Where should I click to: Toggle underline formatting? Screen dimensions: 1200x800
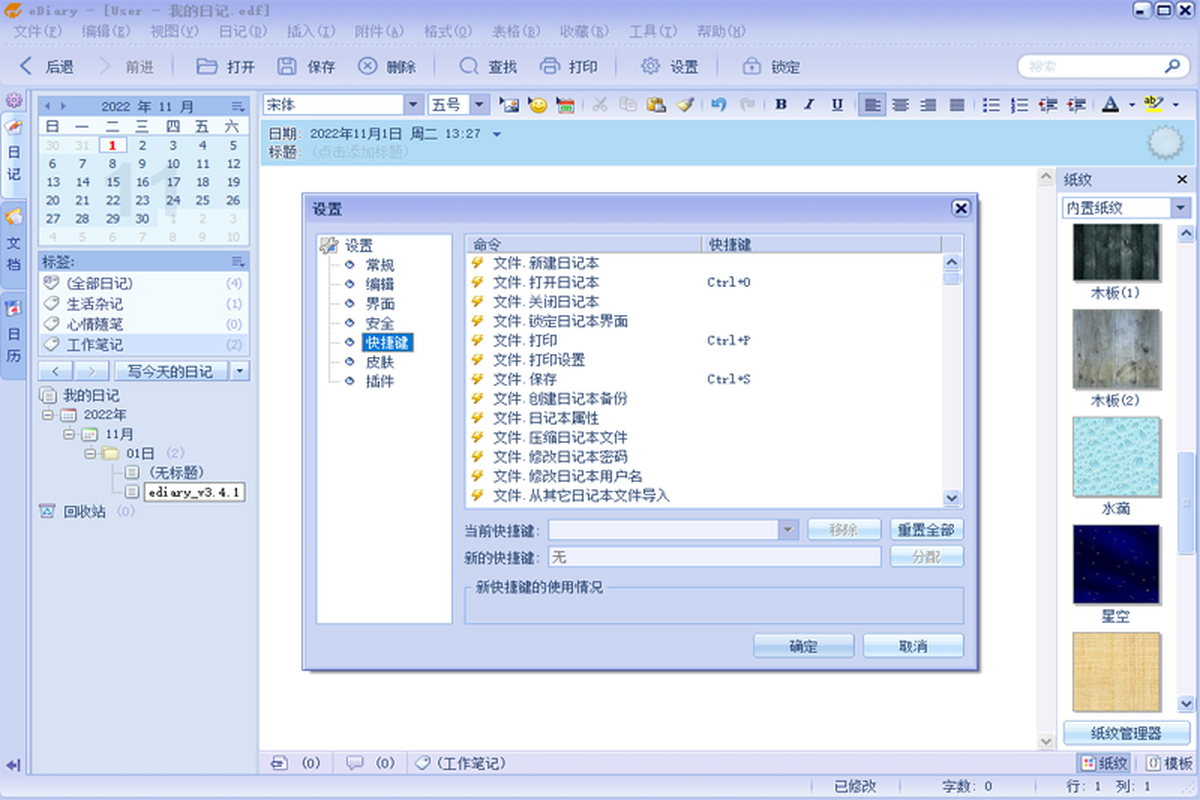(837, 105)
